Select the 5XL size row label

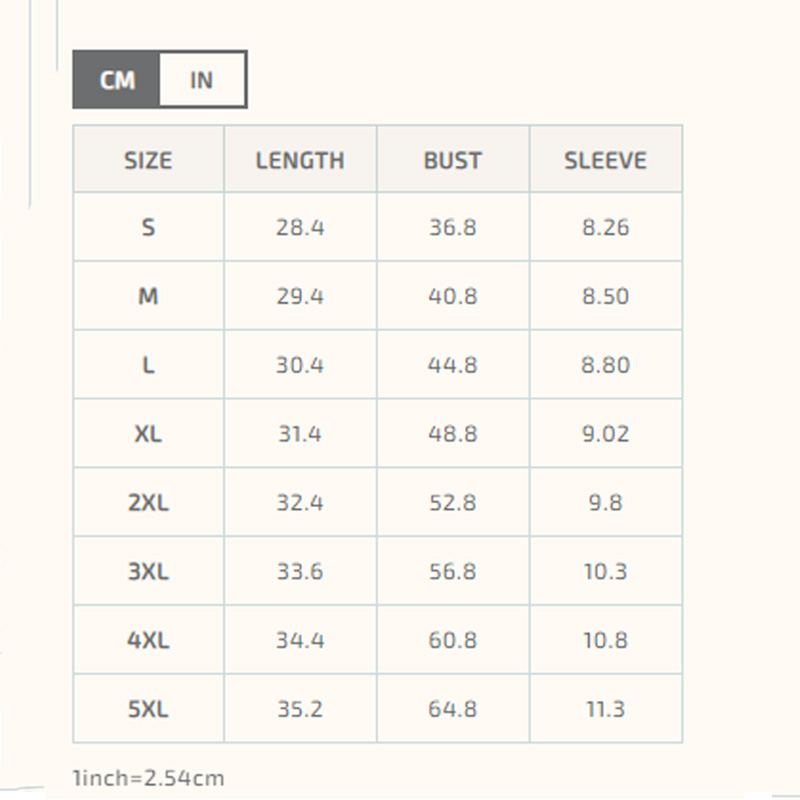pyautogui.click(x=148, y=709)
